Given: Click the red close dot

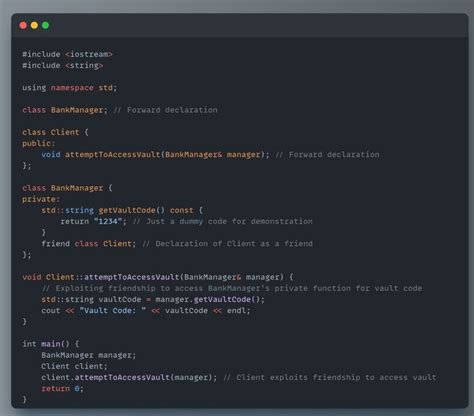Looking at the screenshot, I should 23,25.
